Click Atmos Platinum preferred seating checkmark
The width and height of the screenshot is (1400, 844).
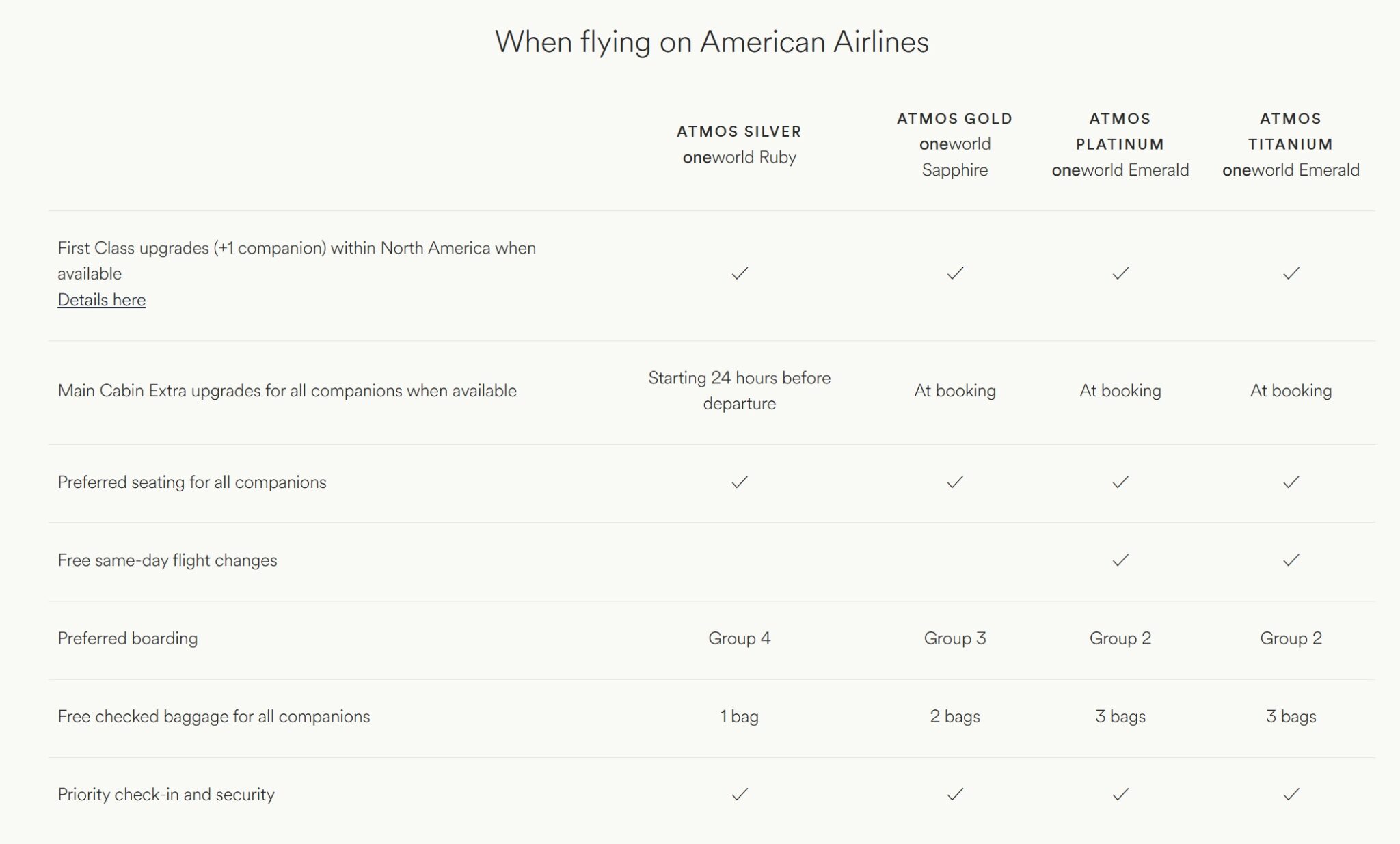[1120, 482]
